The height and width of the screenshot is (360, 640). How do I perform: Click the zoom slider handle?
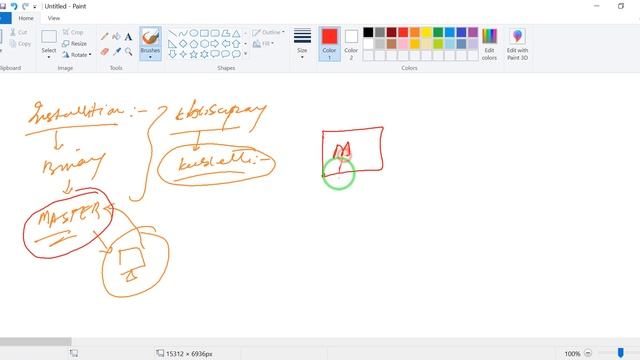[620, 353]
